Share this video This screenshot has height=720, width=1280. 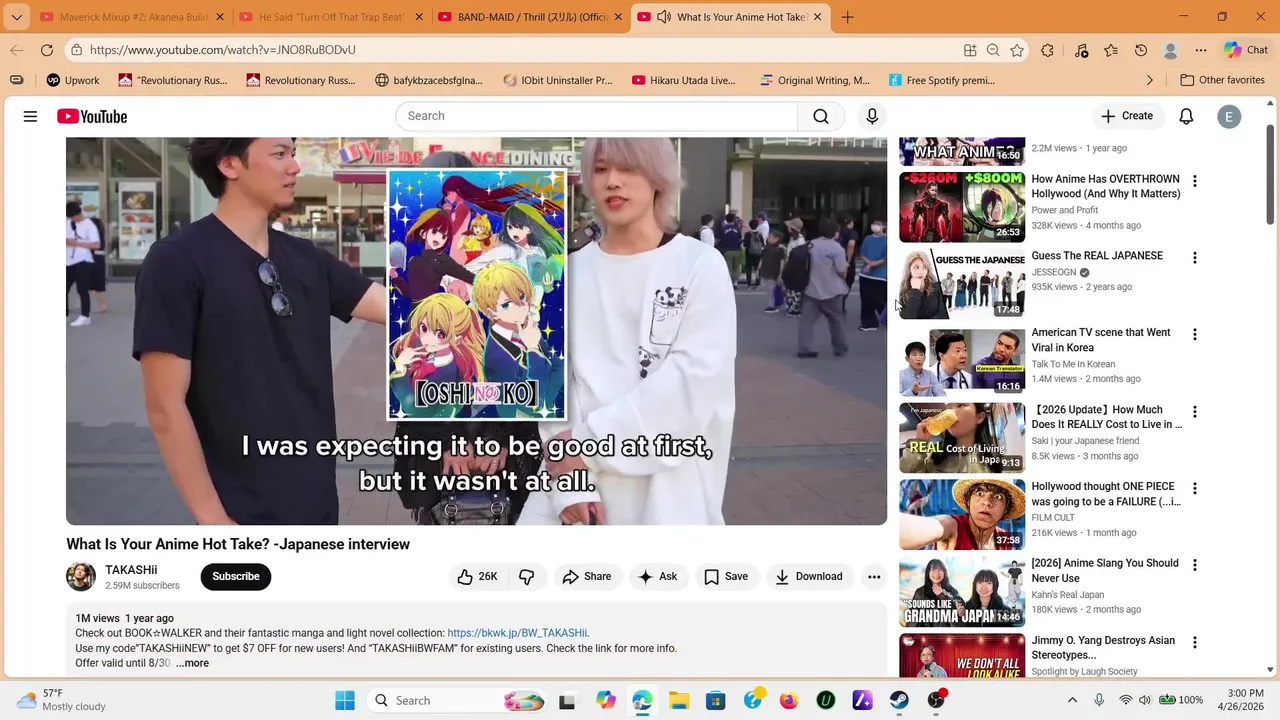pyautogui.click(x=587, y=576)
